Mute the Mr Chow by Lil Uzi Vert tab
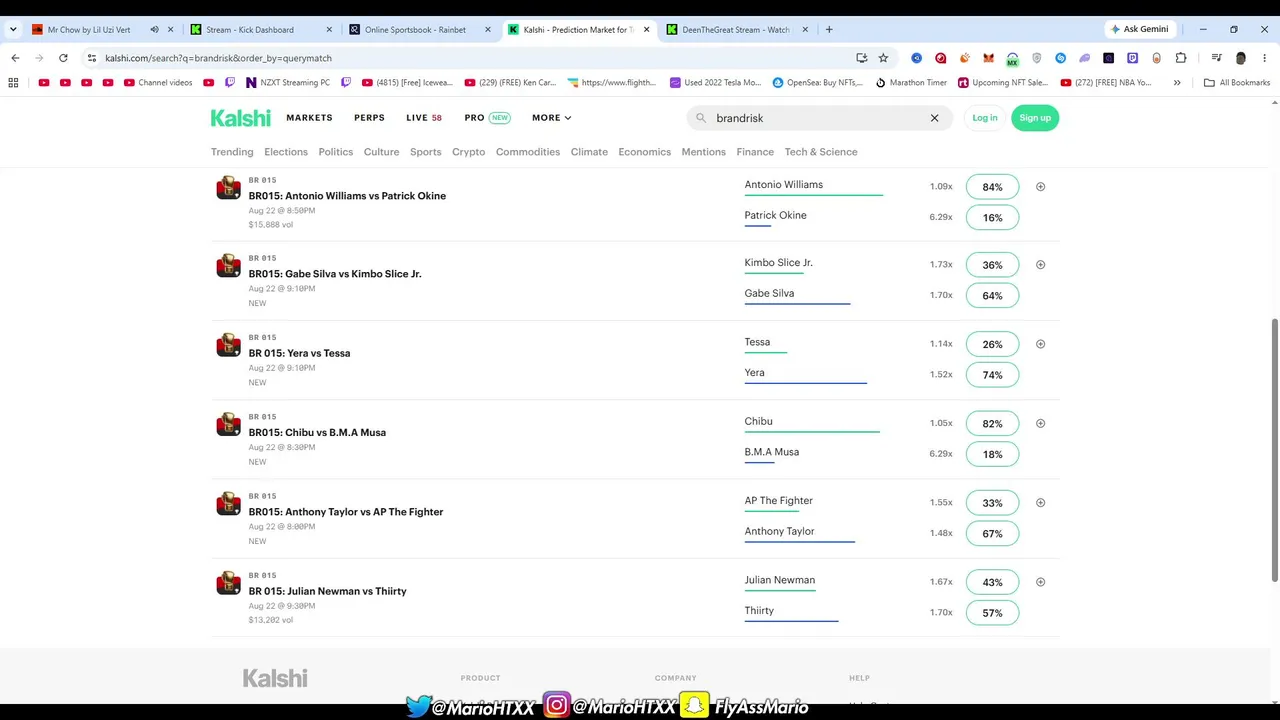The height and width of the screenshot is (720, 1280). click(x=154, y=30)
